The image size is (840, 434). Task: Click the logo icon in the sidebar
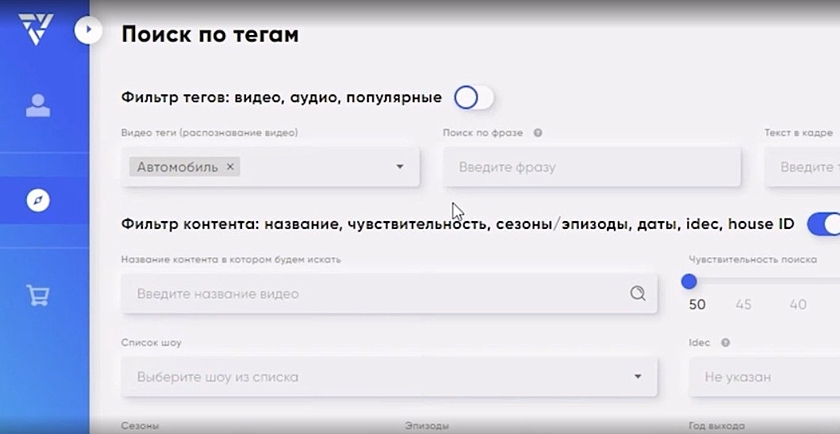click(35, 28)
